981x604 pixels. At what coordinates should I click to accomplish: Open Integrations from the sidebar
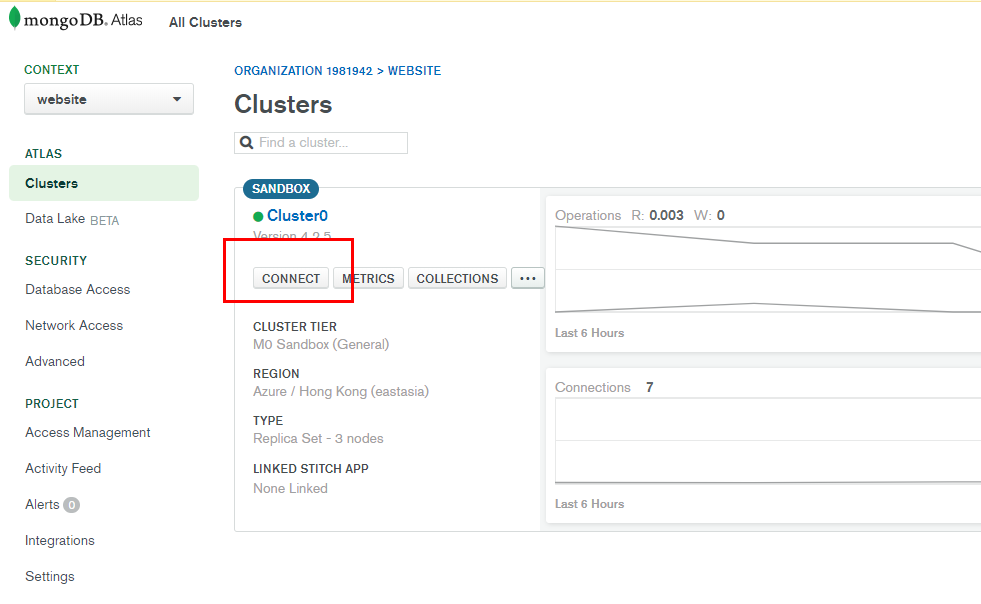59,540
